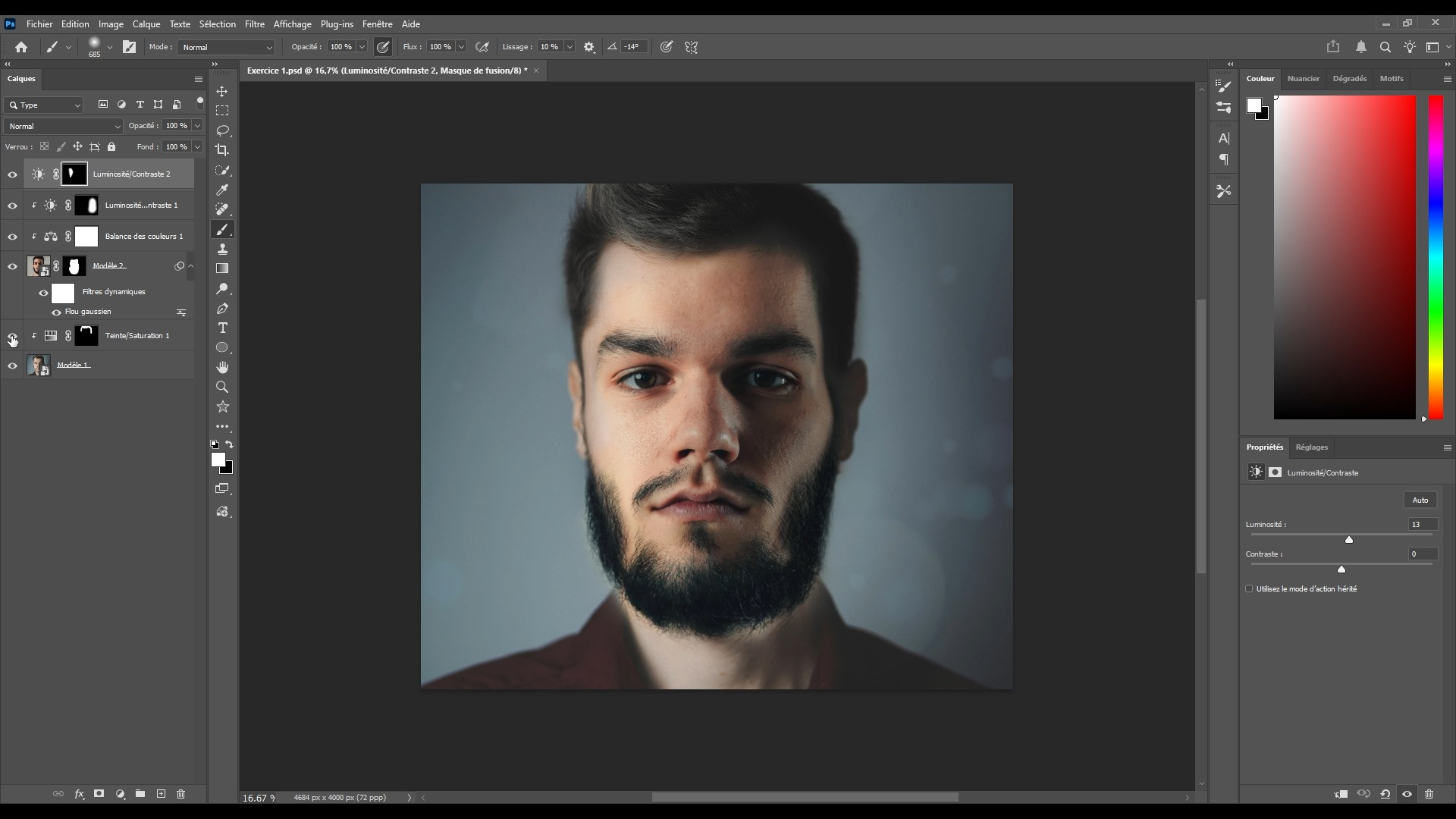Screen dimensions: 1456x819
Task: Enable the legacy mode checkbox (mode d'action hérité)
Action: coord(1249,588)
